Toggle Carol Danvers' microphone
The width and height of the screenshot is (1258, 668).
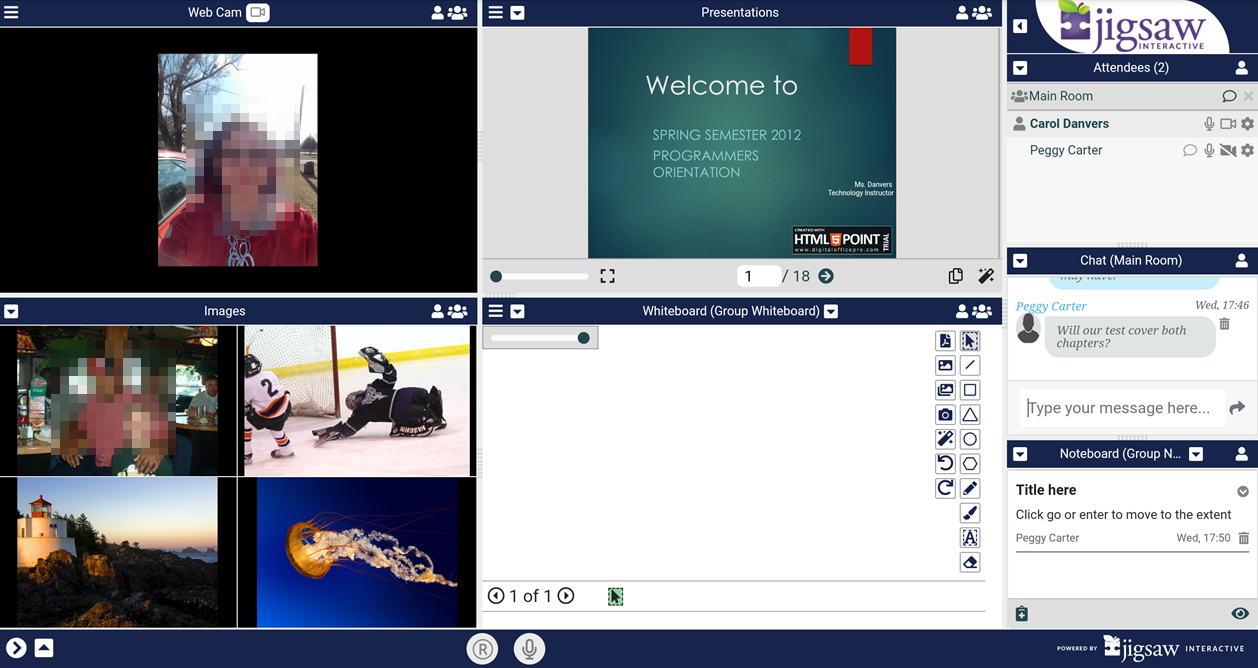point(1209,124)
